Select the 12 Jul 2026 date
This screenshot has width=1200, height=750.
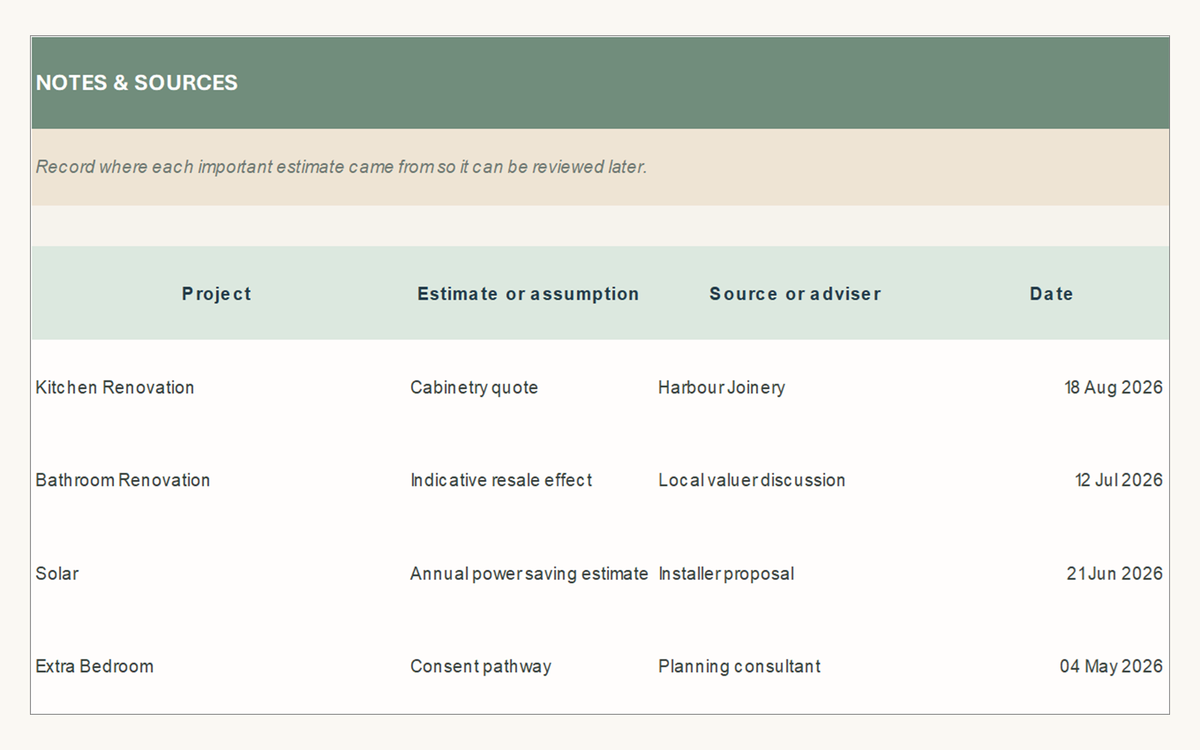click(x=1119, y=480)
